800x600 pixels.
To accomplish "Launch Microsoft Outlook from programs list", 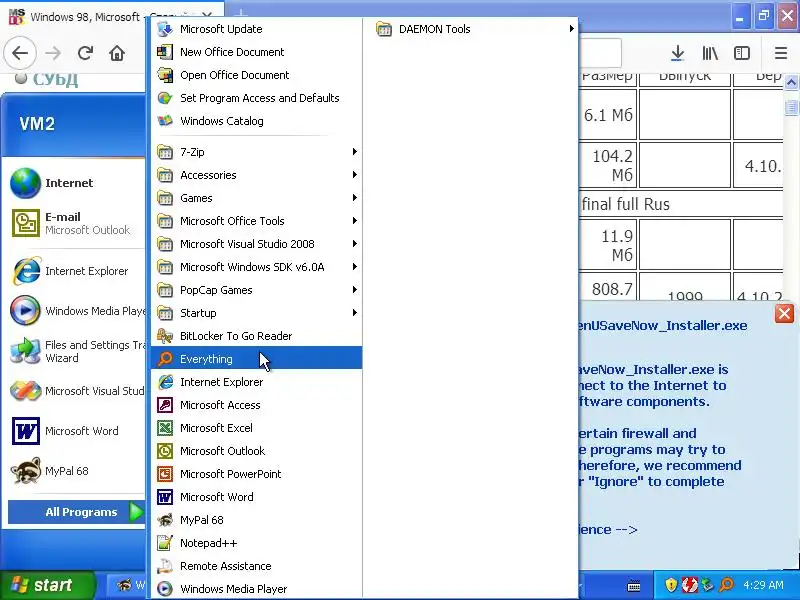I will click(257, 451).
